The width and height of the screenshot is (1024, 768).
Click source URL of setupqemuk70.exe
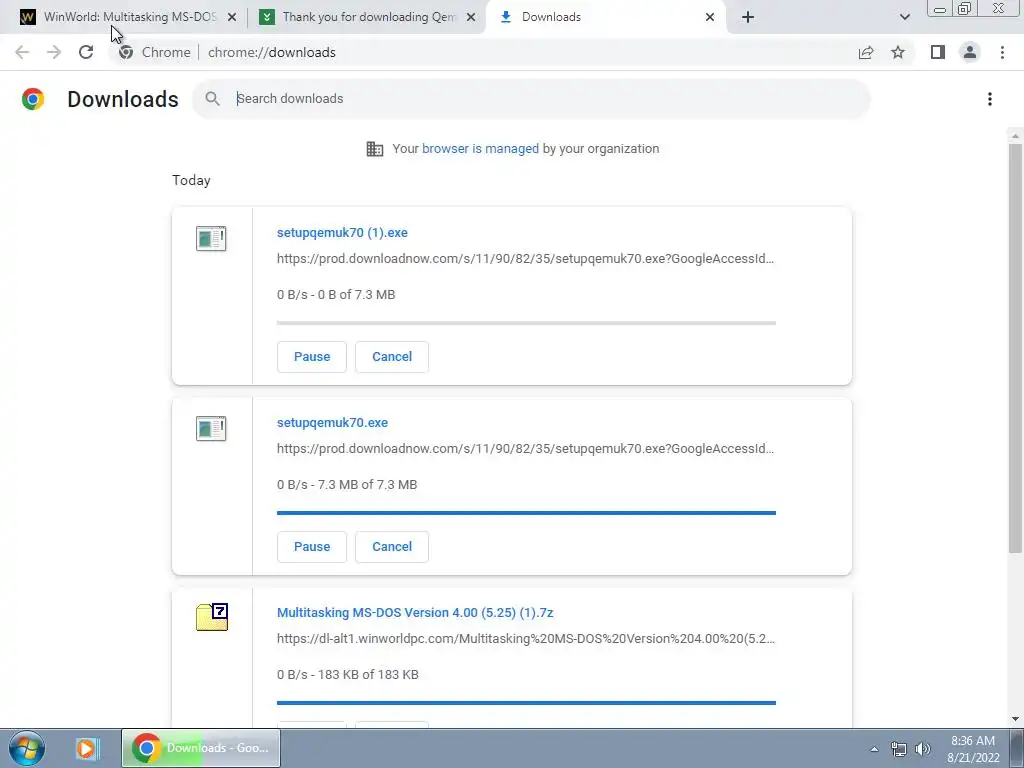526,449
